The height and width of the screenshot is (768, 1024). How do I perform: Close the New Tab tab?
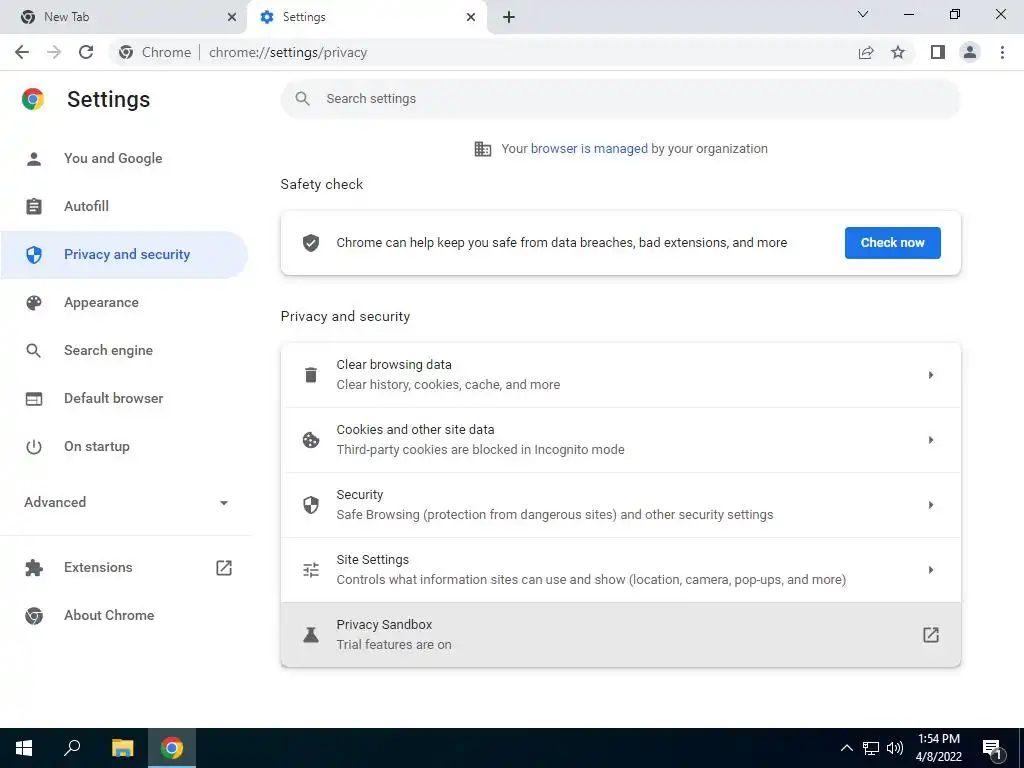232,17
